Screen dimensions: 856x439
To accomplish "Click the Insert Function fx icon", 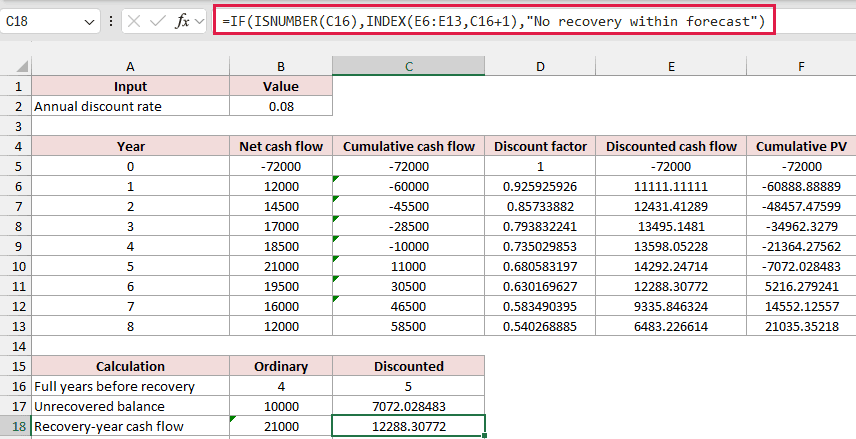I will (x=182, y=21).
